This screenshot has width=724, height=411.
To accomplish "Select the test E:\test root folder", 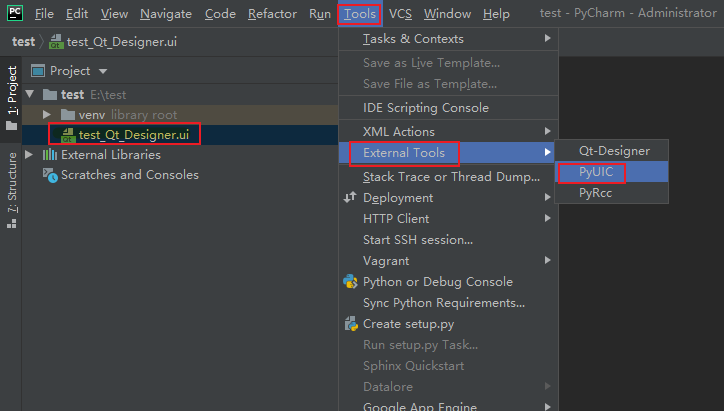I will [180, 95].
